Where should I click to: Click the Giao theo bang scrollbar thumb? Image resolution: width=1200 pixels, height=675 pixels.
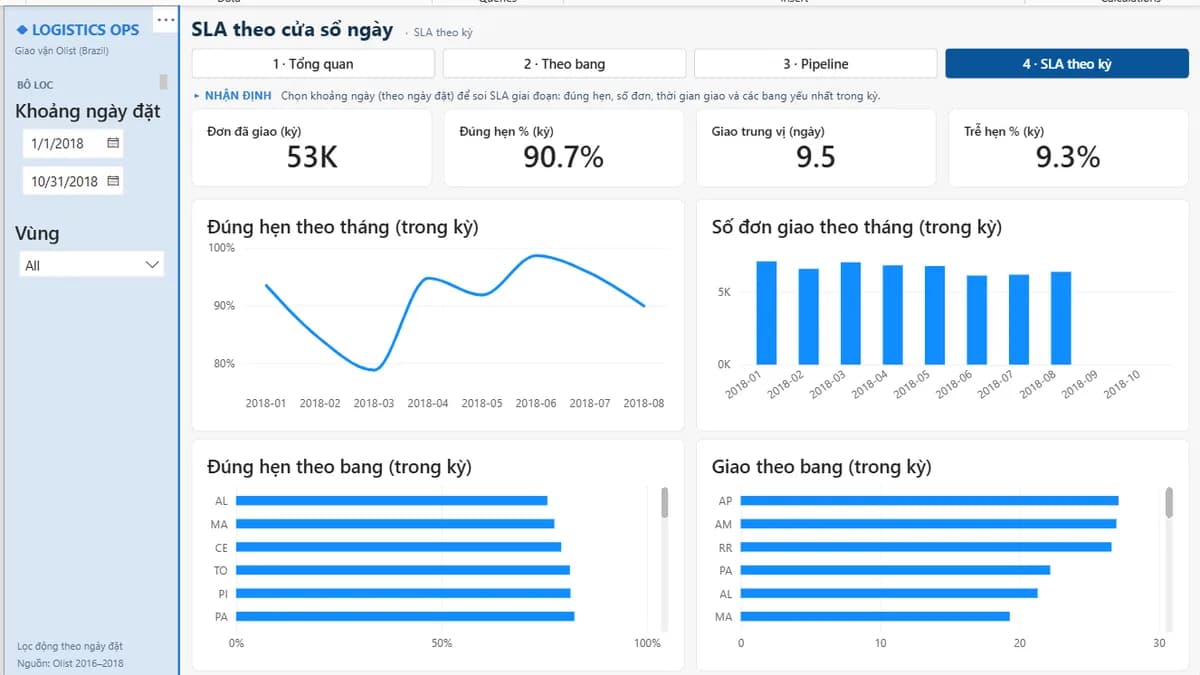click(1169, 503)
